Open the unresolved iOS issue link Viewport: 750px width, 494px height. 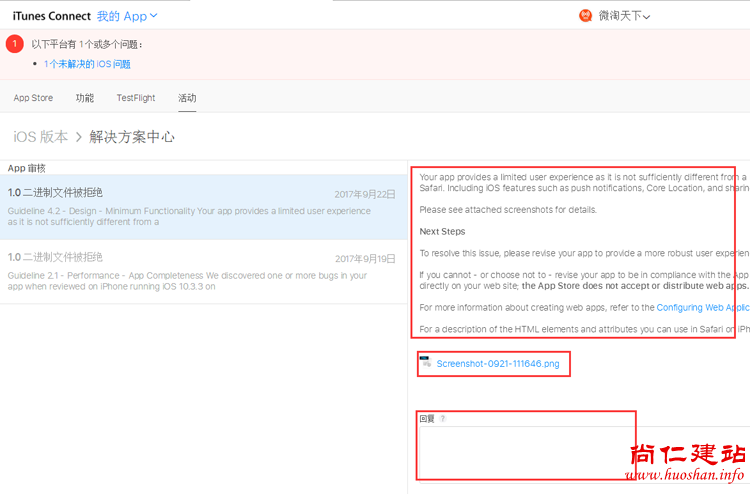coord(87,64)
